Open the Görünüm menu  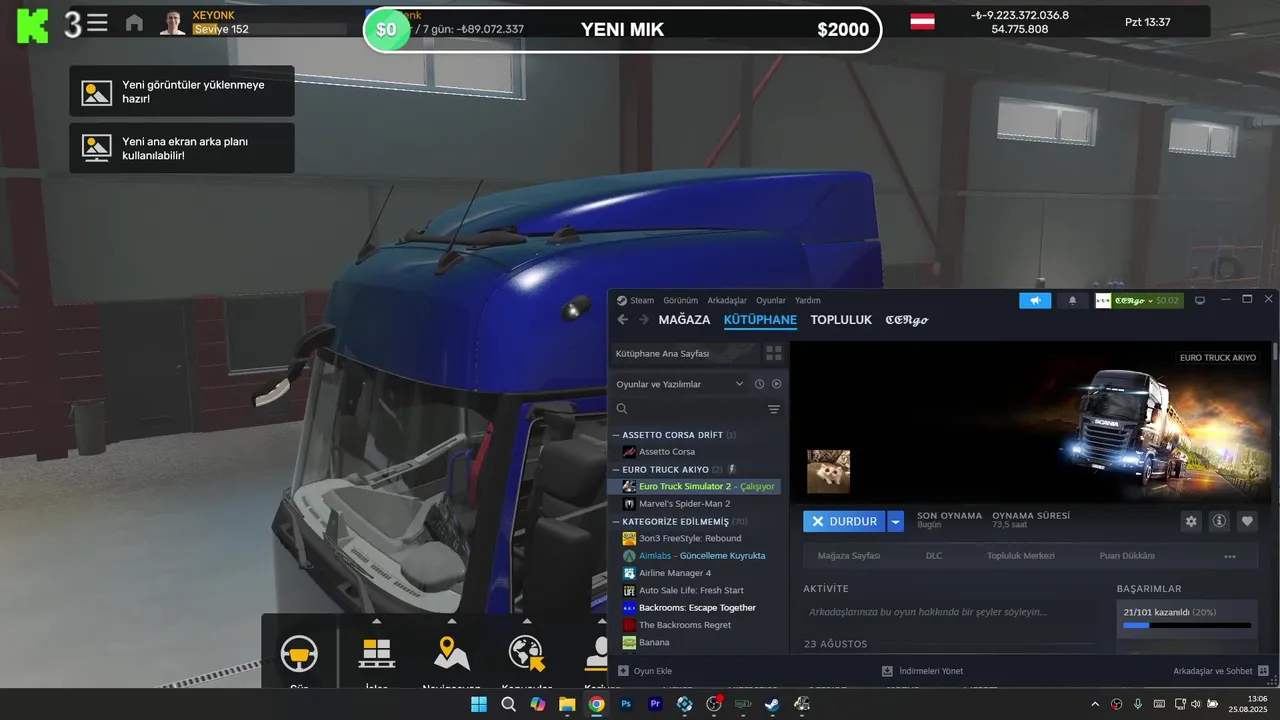click(x=681, y=300)
